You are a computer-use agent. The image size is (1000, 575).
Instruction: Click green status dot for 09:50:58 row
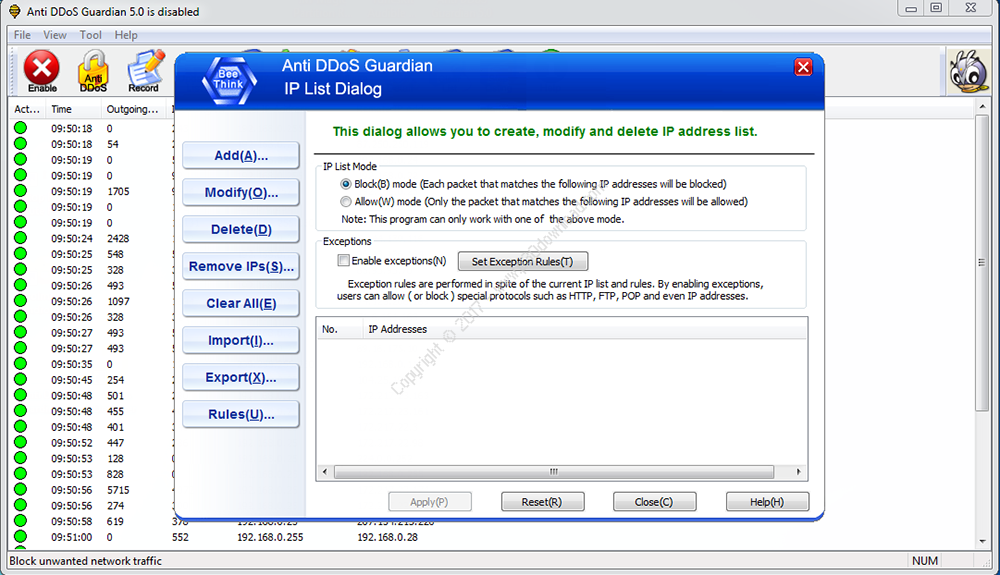(20, 521)
